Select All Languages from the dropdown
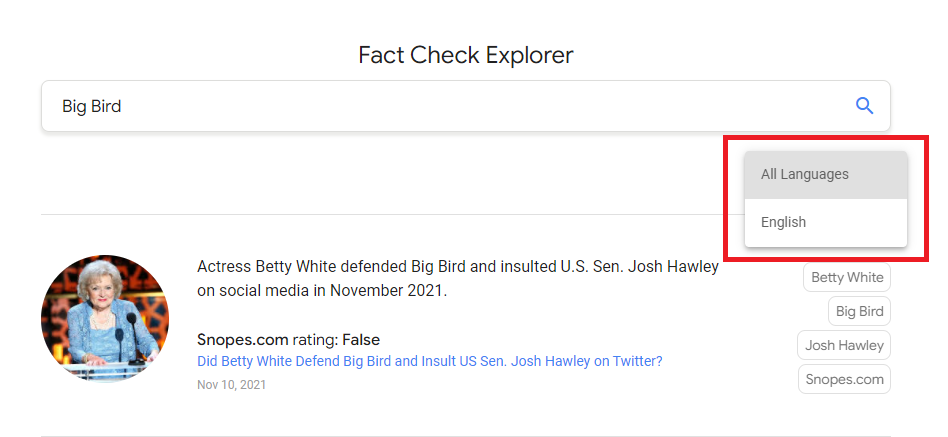The height and width of the screenshot is (437, 948). [805, 174]
